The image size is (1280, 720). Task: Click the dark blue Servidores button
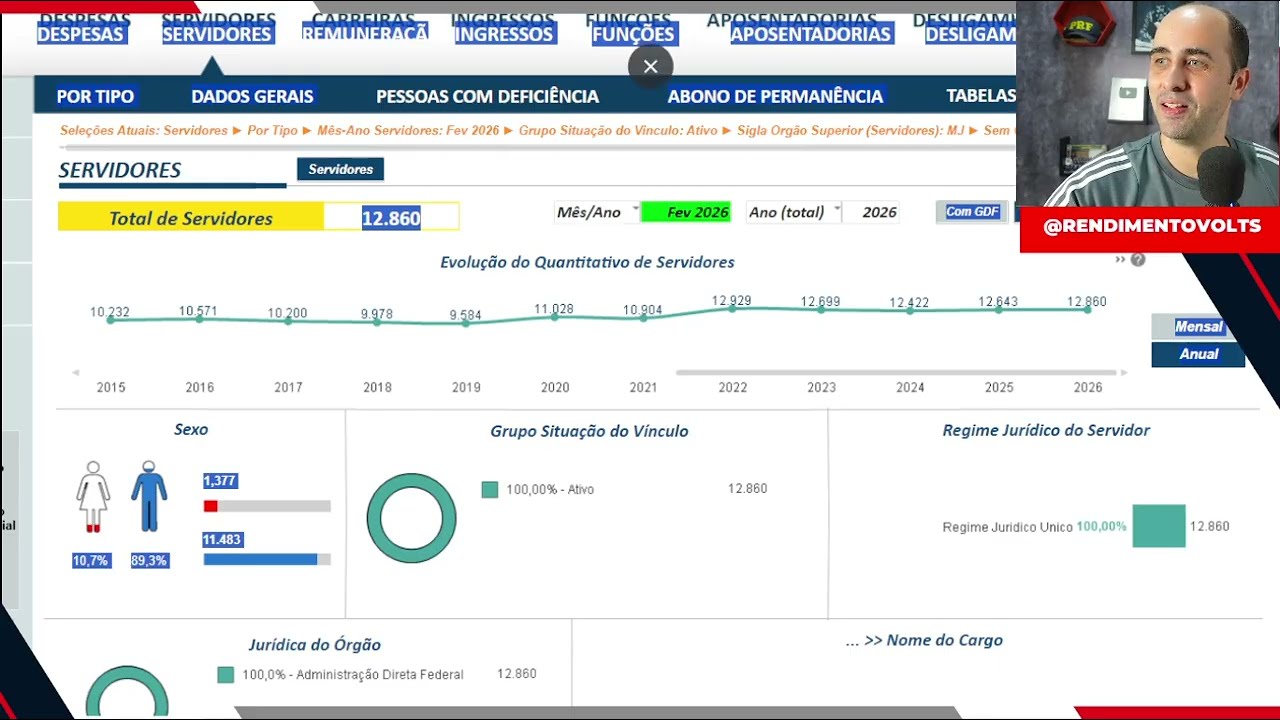(340, 170)
